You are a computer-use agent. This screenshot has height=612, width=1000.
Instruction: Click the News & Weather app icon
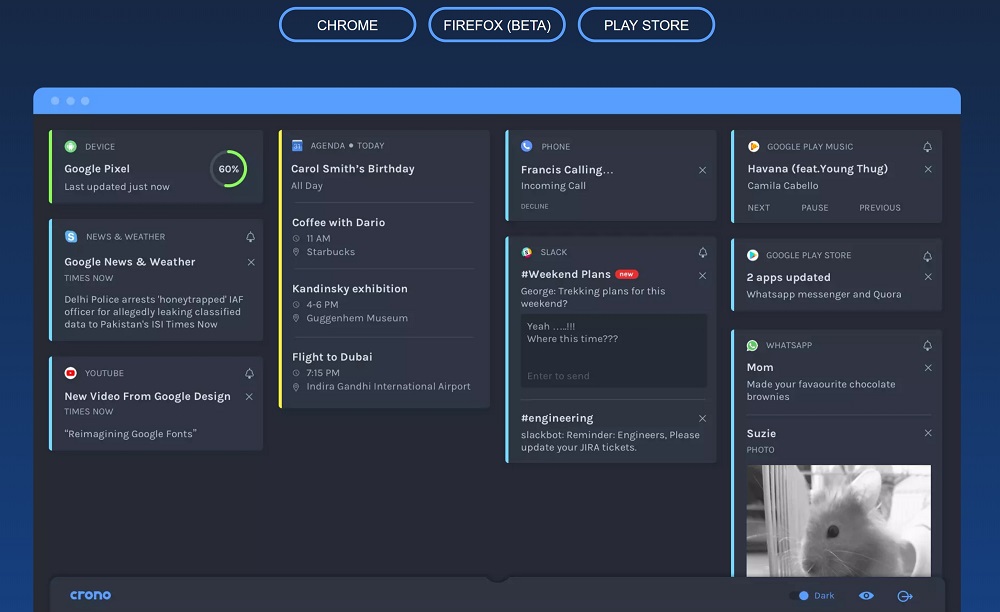coord(71,237)
